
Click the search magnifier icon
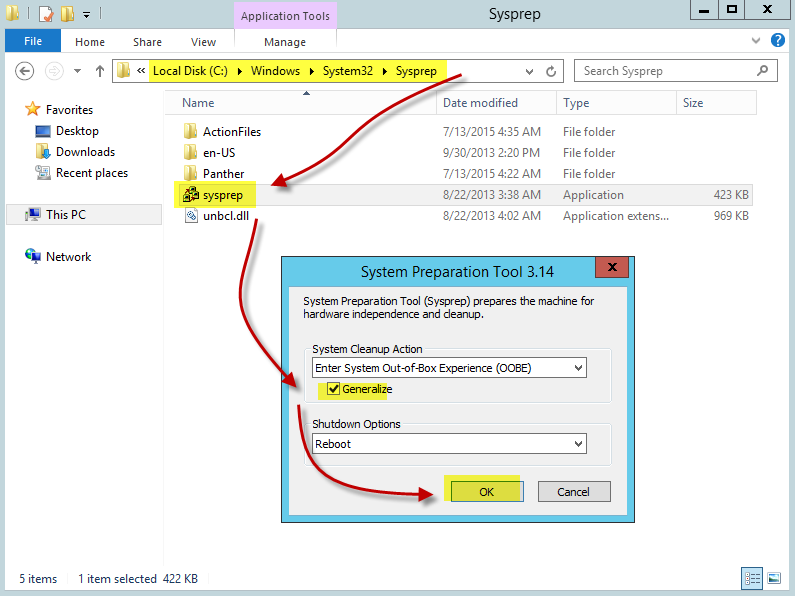[762, 71]
